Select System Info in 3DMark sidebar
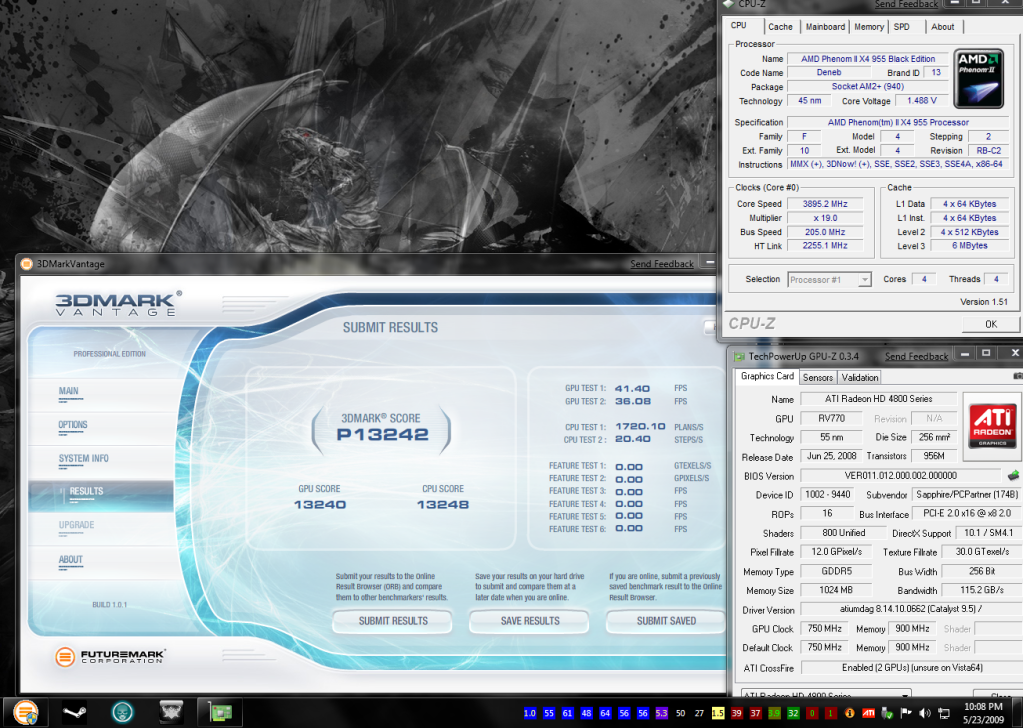The height and width of the screenshot is (728, 1023). point(83,459)
